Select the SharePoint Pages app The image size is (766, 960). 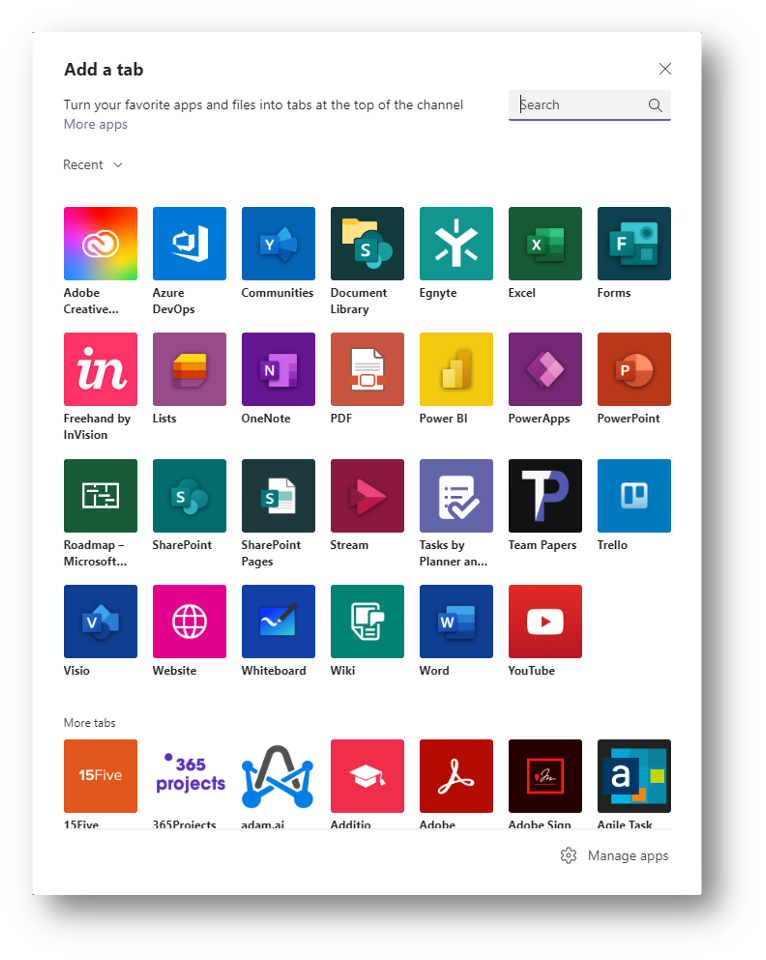(x=278, y=495)
